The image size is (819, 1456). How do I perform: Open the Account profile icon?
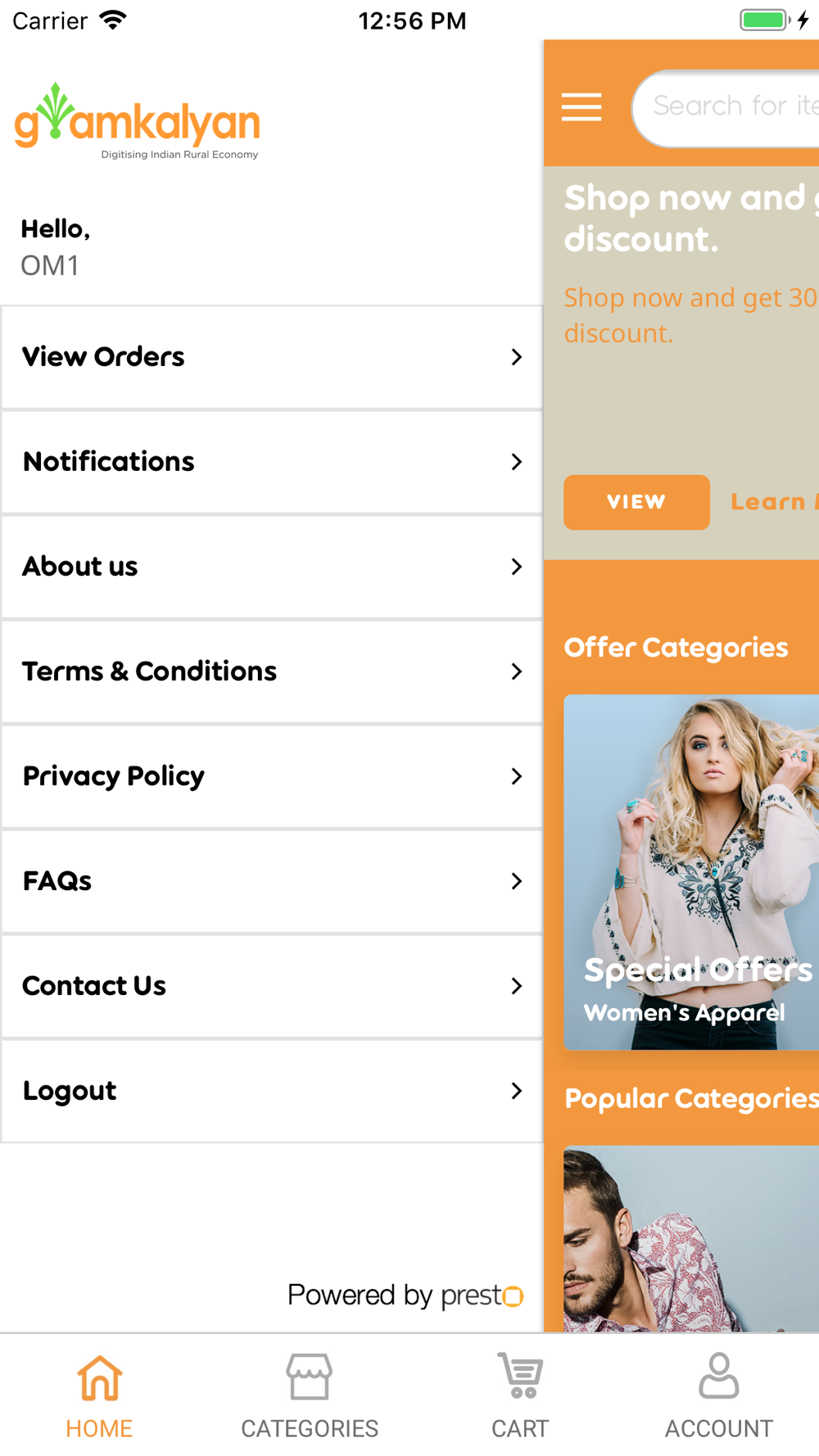(719, 1376)
